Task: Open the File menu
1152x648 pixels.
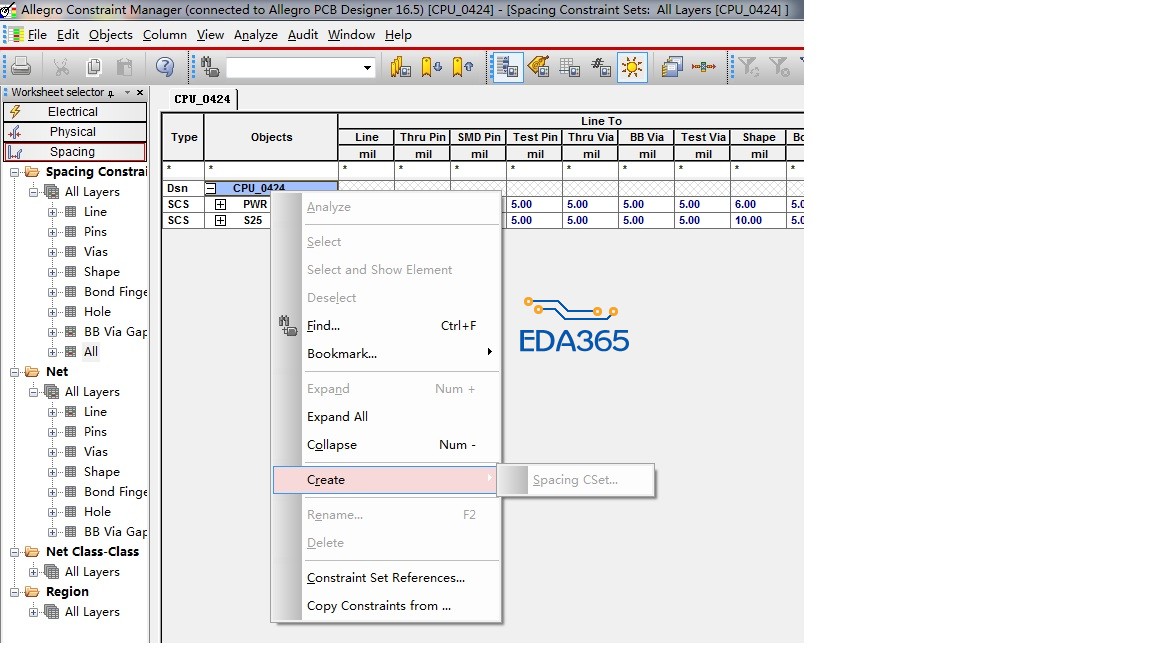Action: click(37, 35)
